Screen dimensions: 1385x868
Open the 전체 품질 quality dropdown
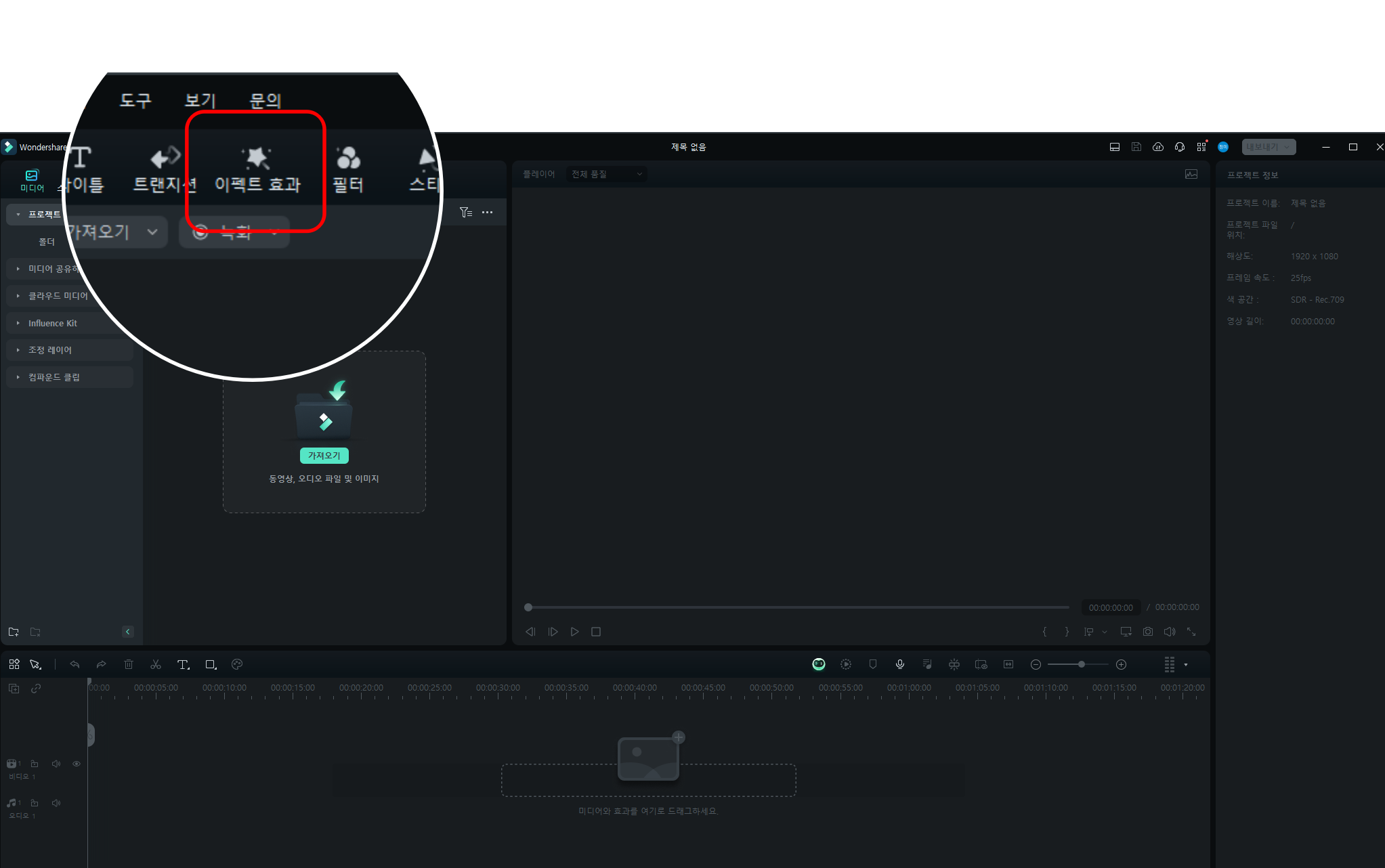pos(606,175)
